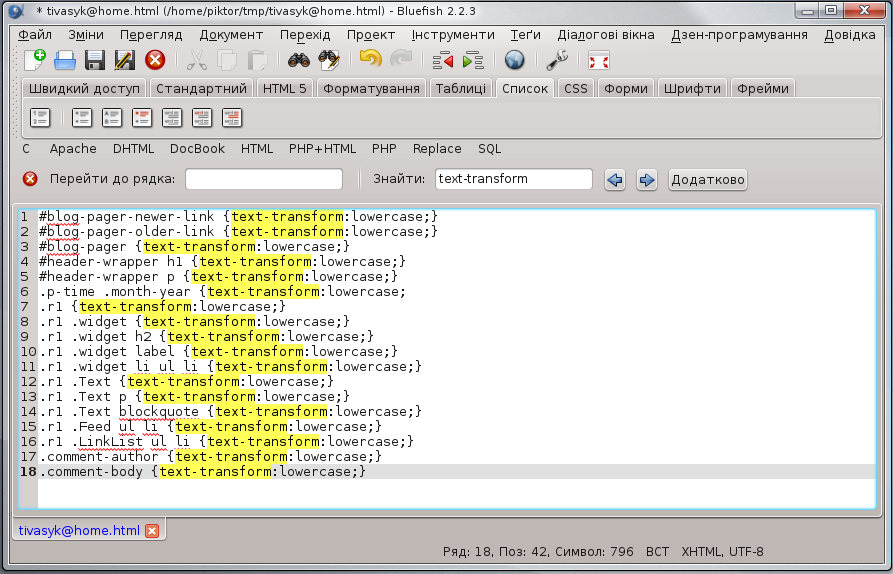Open preferences with the wrench icon

click(x=556, y=60)
